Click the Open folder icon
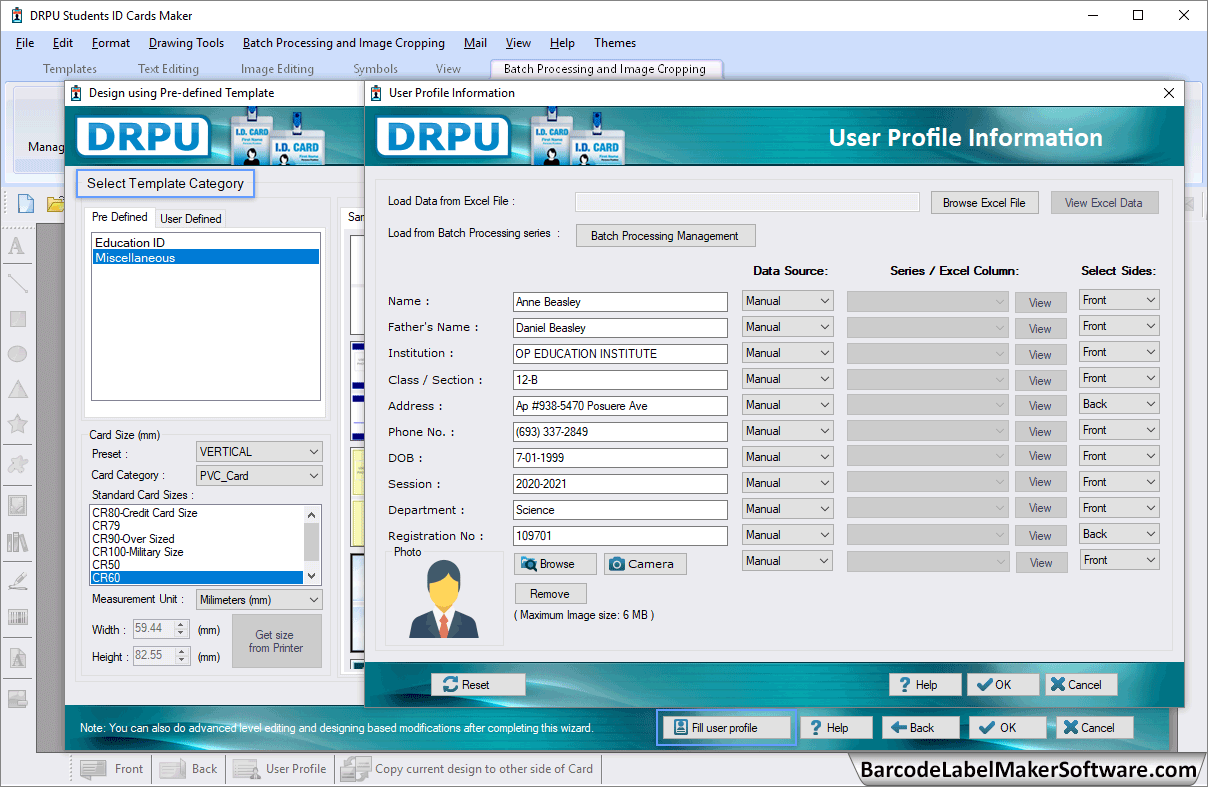Image resolution: width=1208 pixels, height=787 pixels. coord(55,204)
